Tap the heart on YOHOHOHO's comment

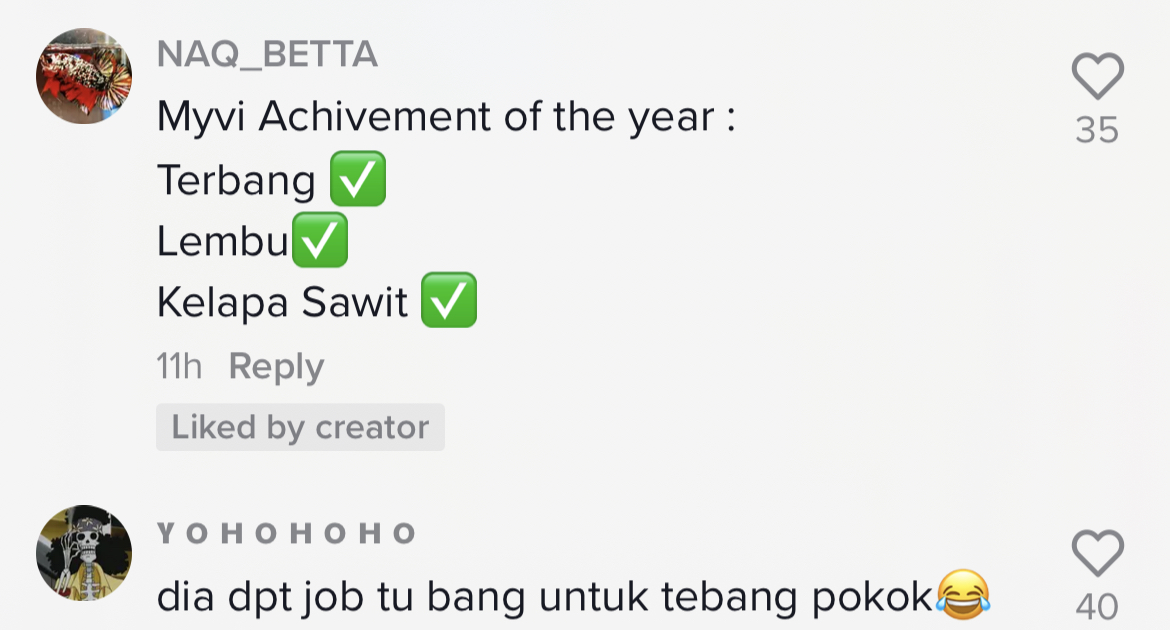point(1097,554)
